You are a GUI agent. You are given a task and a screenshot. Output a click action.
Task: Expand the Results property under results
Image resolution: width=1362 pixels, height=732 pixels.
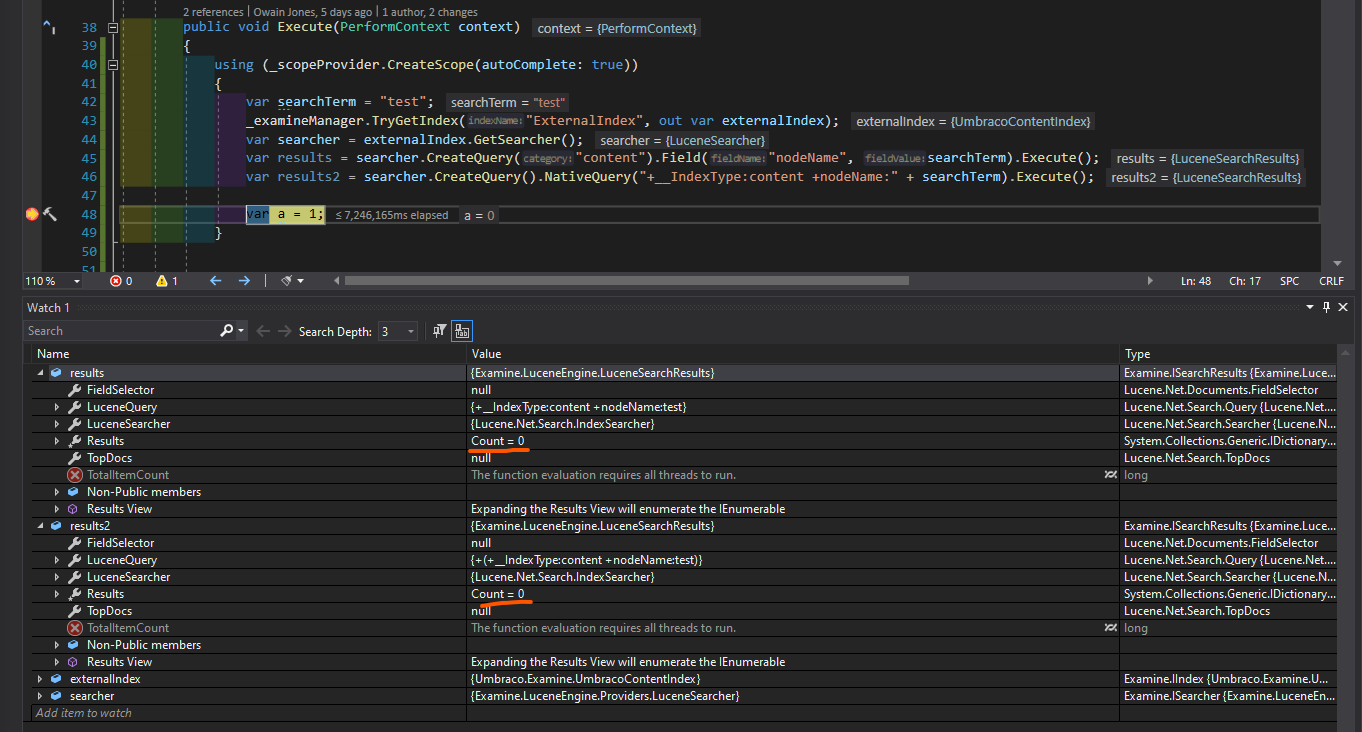pos(57,441)
